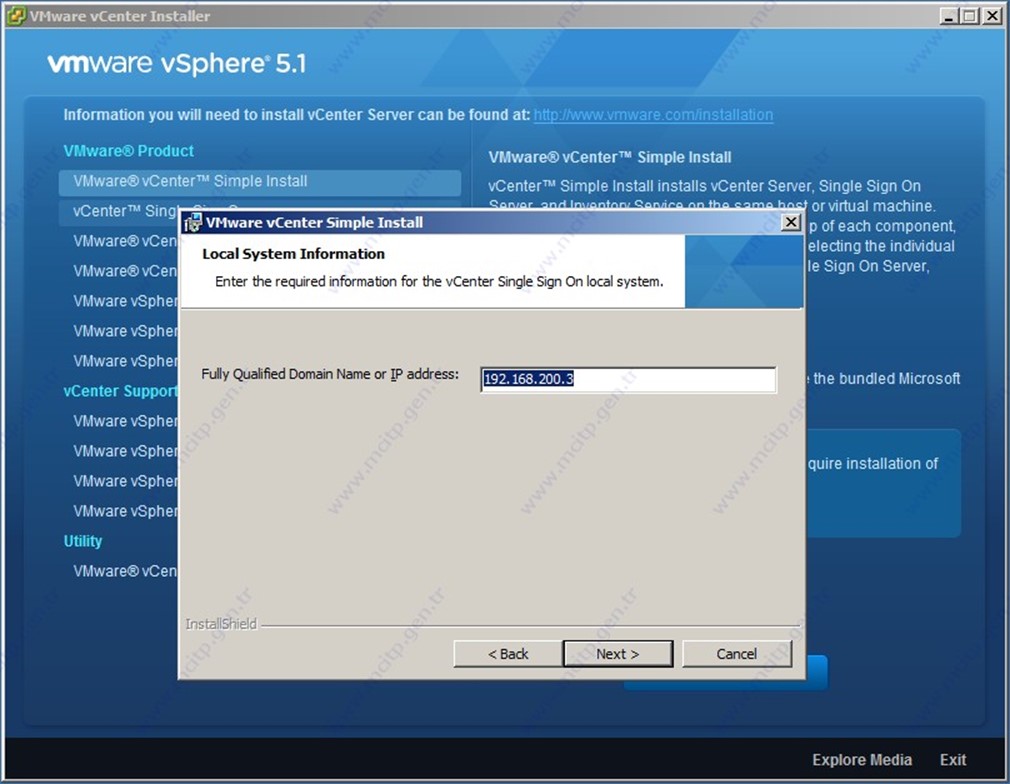The image size is (1010, 784).
Task: Click the "VMware® Product" section heading
Action: click(128, 151)
